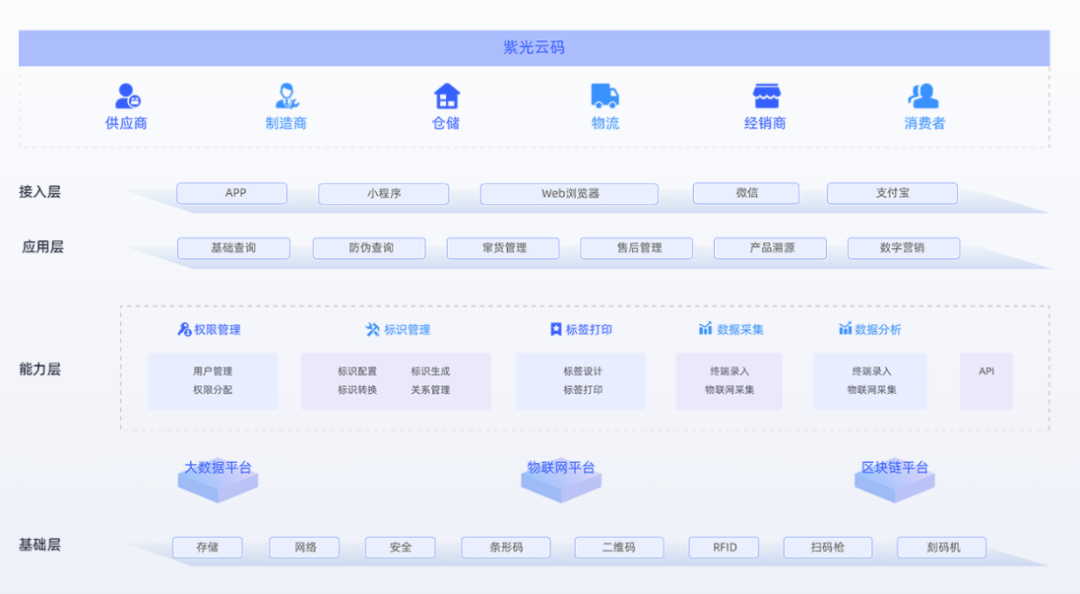Select the 产品溯源 box
This screenshot has width=1080, height=594.
tap(770, 248)
